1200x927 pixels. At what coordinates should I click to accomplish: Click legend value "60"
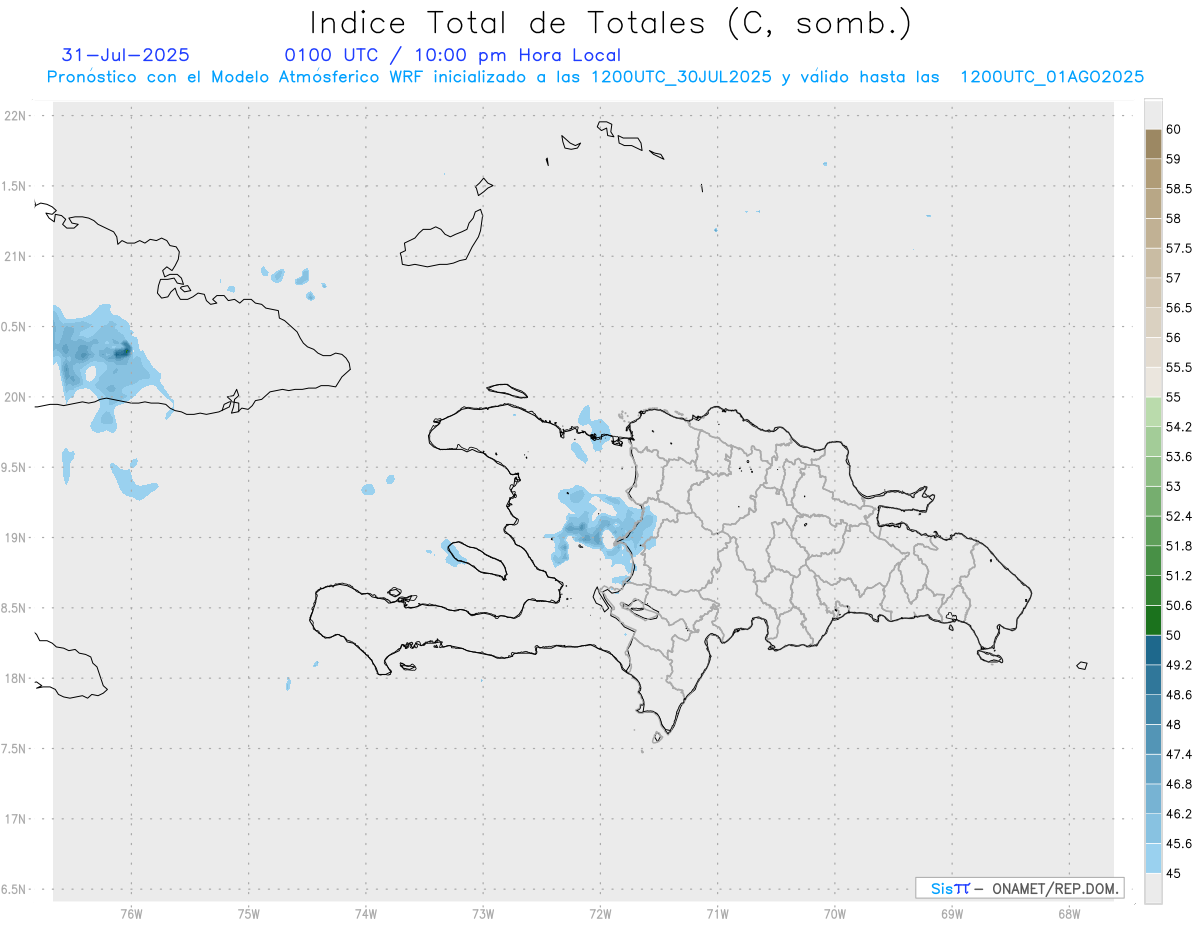click(x=1174, y=129)
